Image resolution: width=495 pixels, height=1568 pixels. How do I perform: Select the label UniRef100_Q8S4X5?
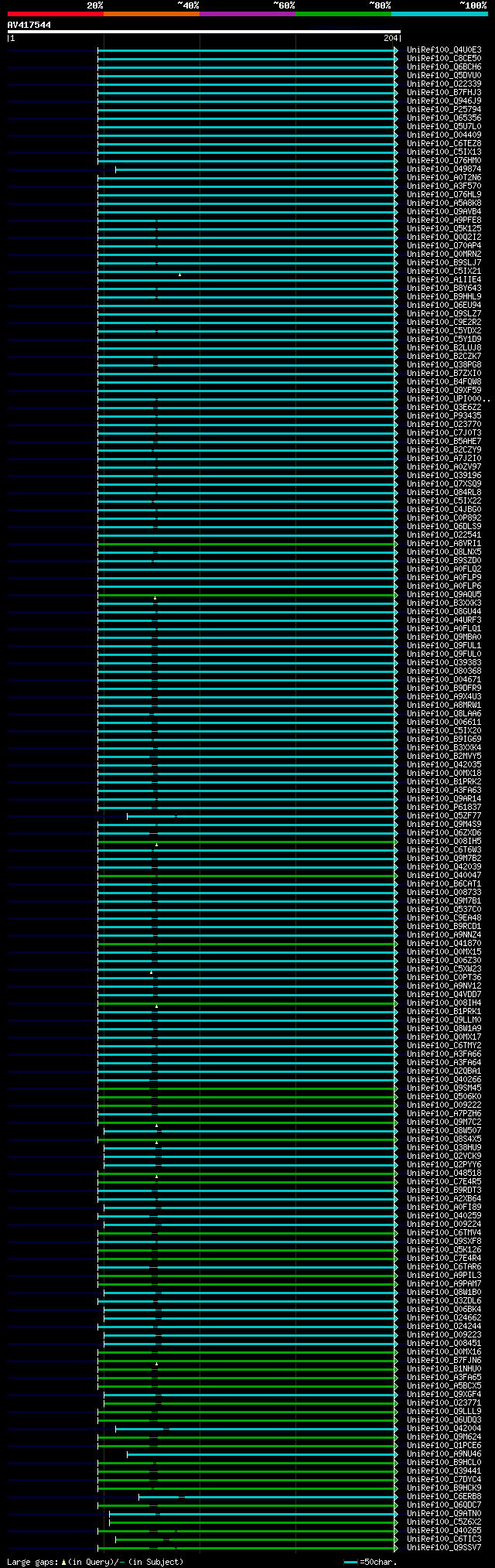(444, 1139)
